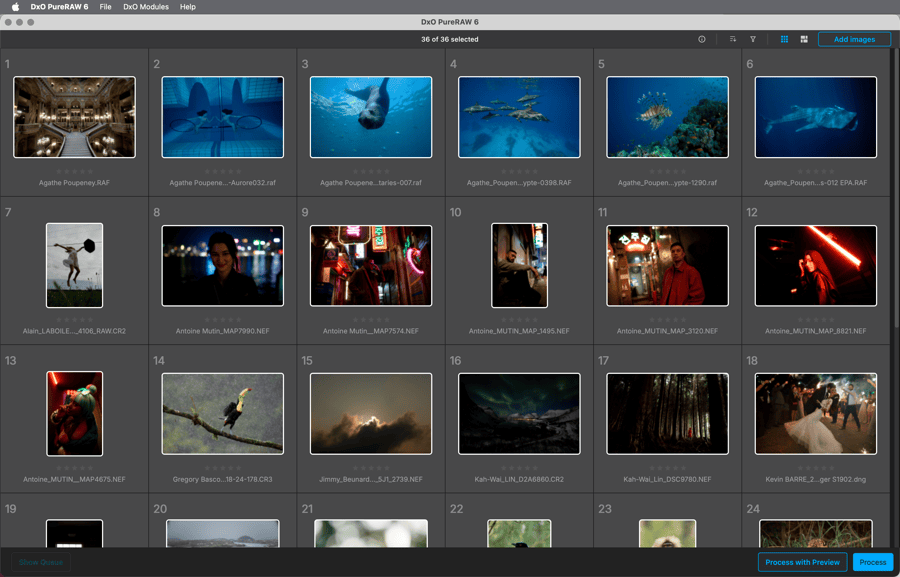
Task: Select the sea lion underwater thumbnail
Action: tap(371, 117)
